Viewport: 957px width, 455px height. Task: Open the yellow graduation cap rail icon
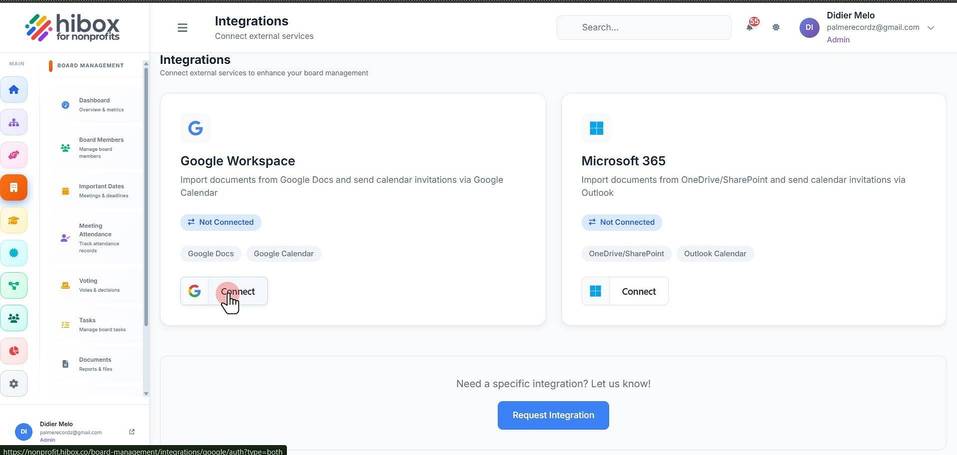click(x=13, y=220)
